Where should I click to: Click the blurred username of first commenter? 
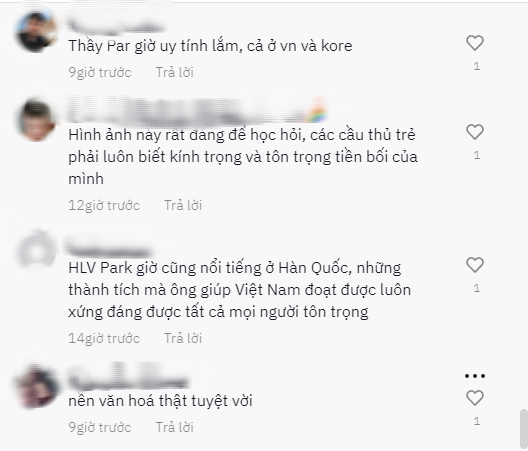point(115,26)
